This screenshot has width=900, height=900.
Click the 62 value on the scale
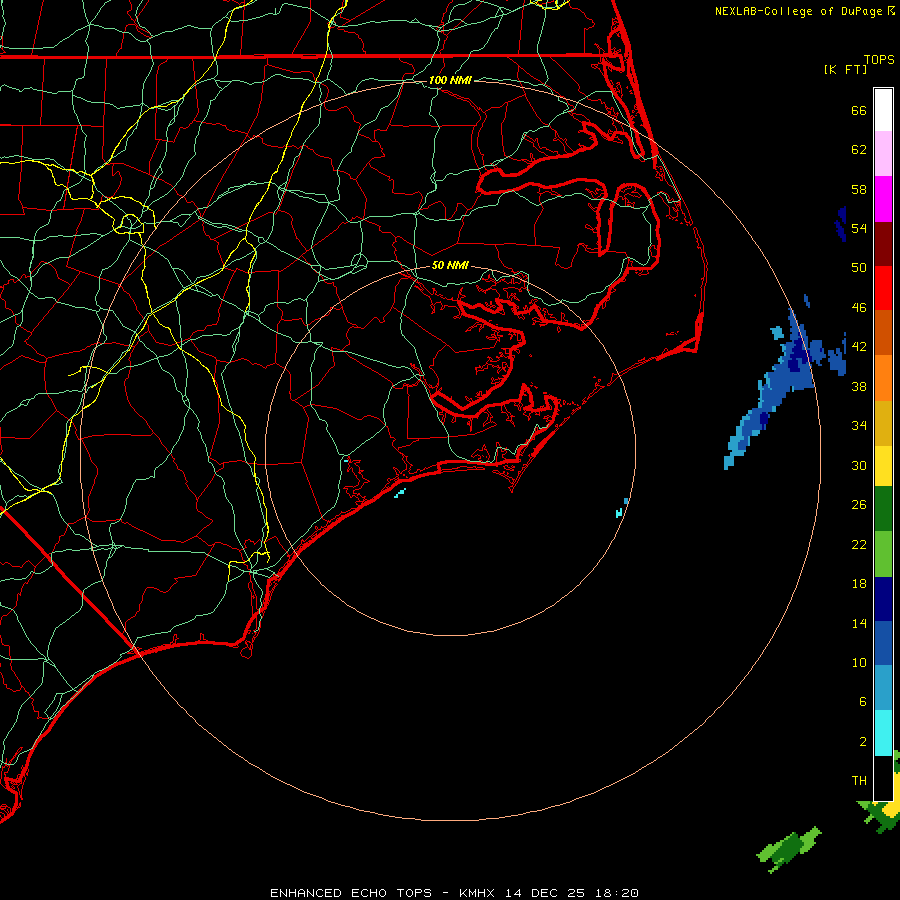(x=859, y=150)
